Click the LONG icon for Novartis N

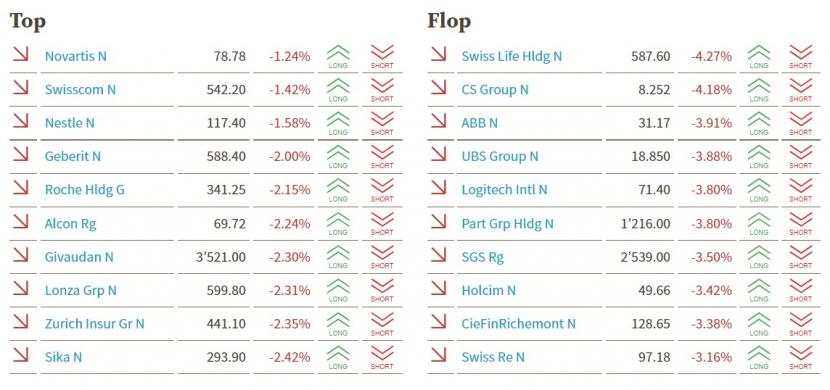(338, 57)
